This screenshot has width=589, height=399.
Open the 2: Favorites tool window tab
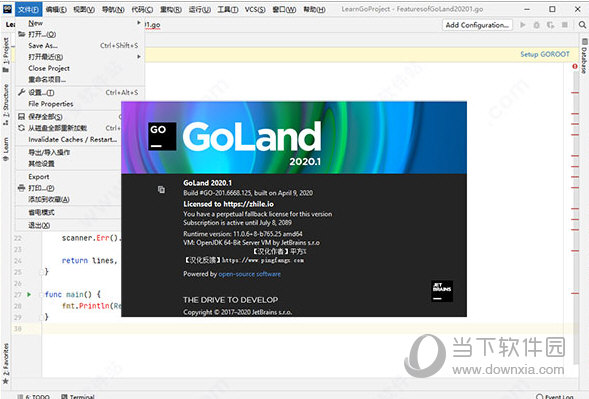coord(6,363)
